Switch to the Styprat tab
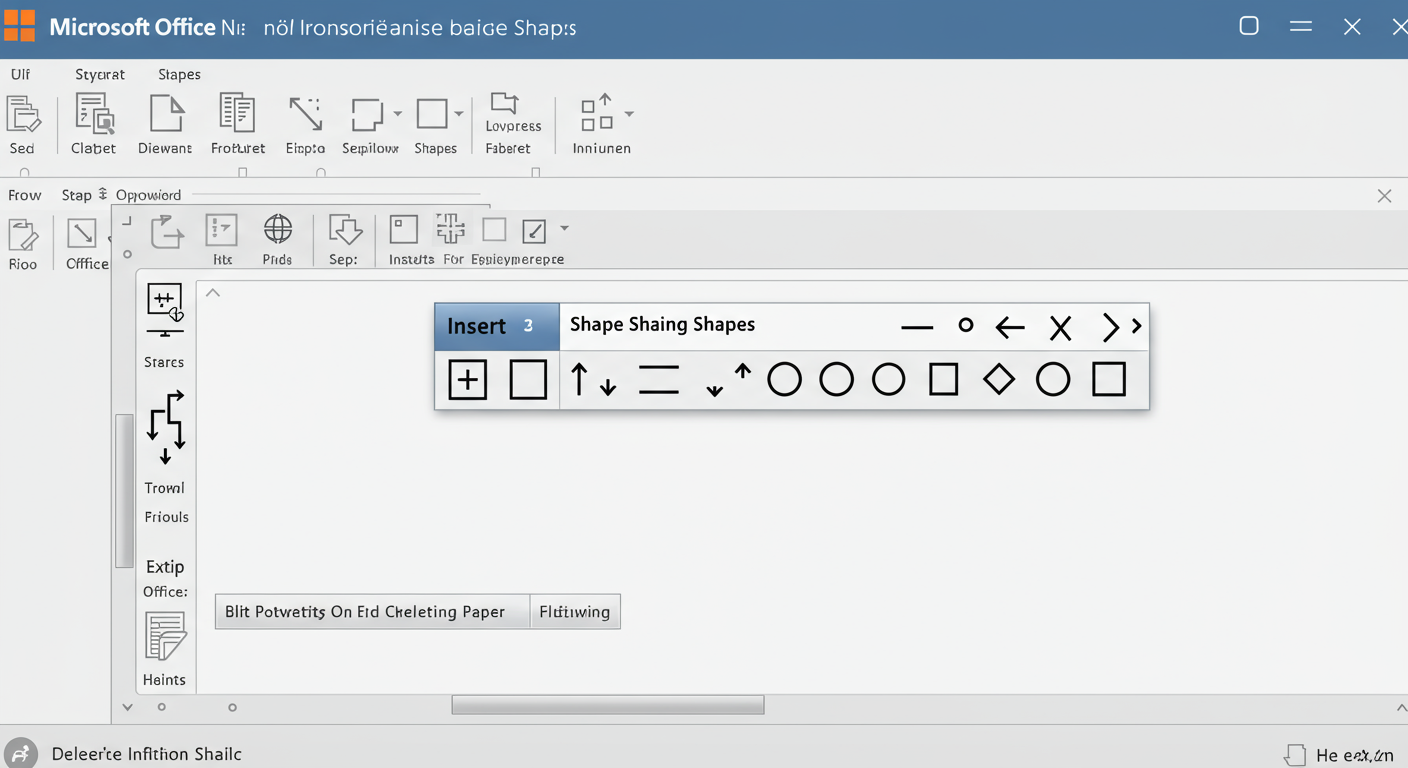The width and height of the screenshot is (1408, 768). tap(100, 74)
